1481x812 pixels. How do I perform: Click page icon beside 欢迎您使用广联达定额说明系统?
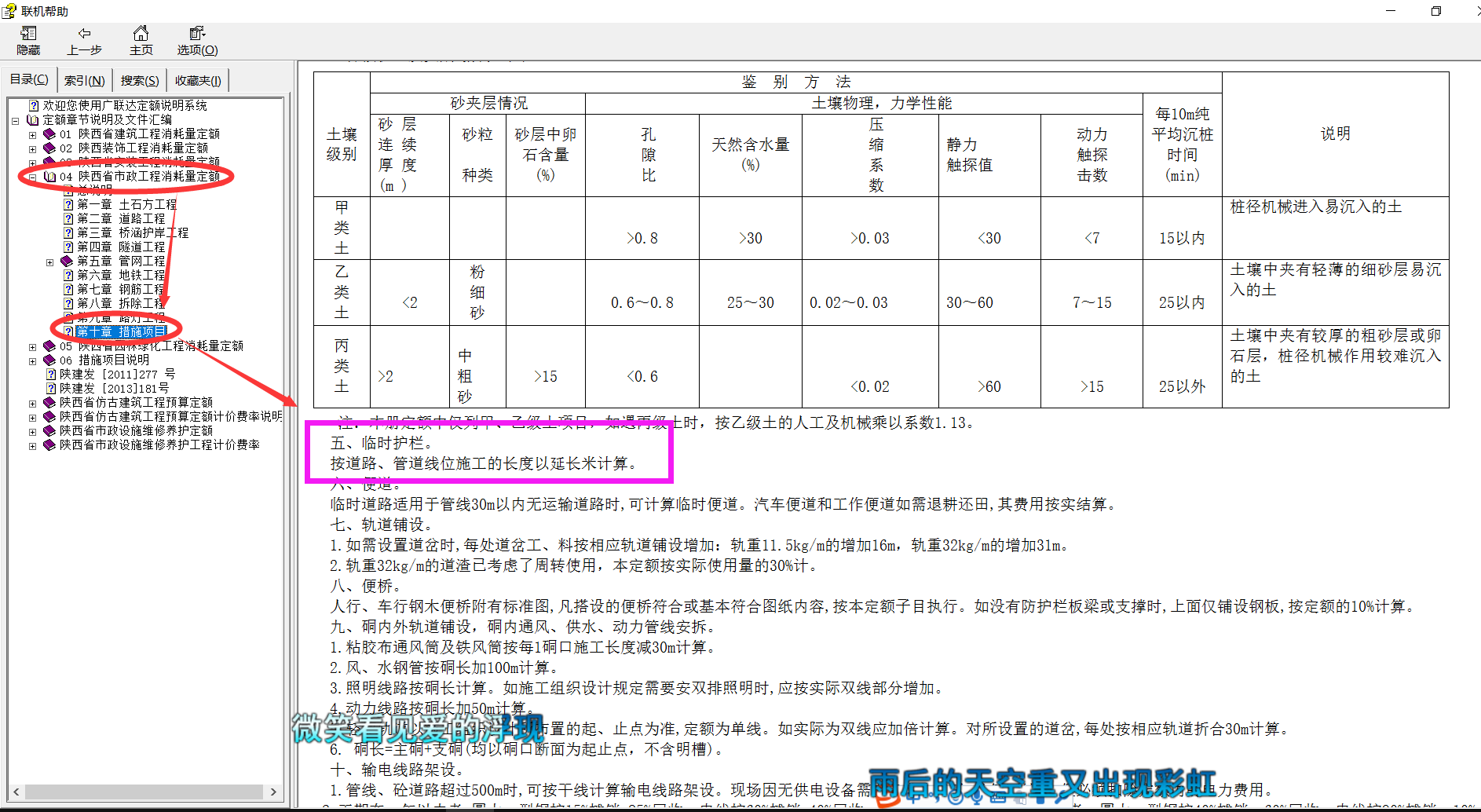[34, 105]
